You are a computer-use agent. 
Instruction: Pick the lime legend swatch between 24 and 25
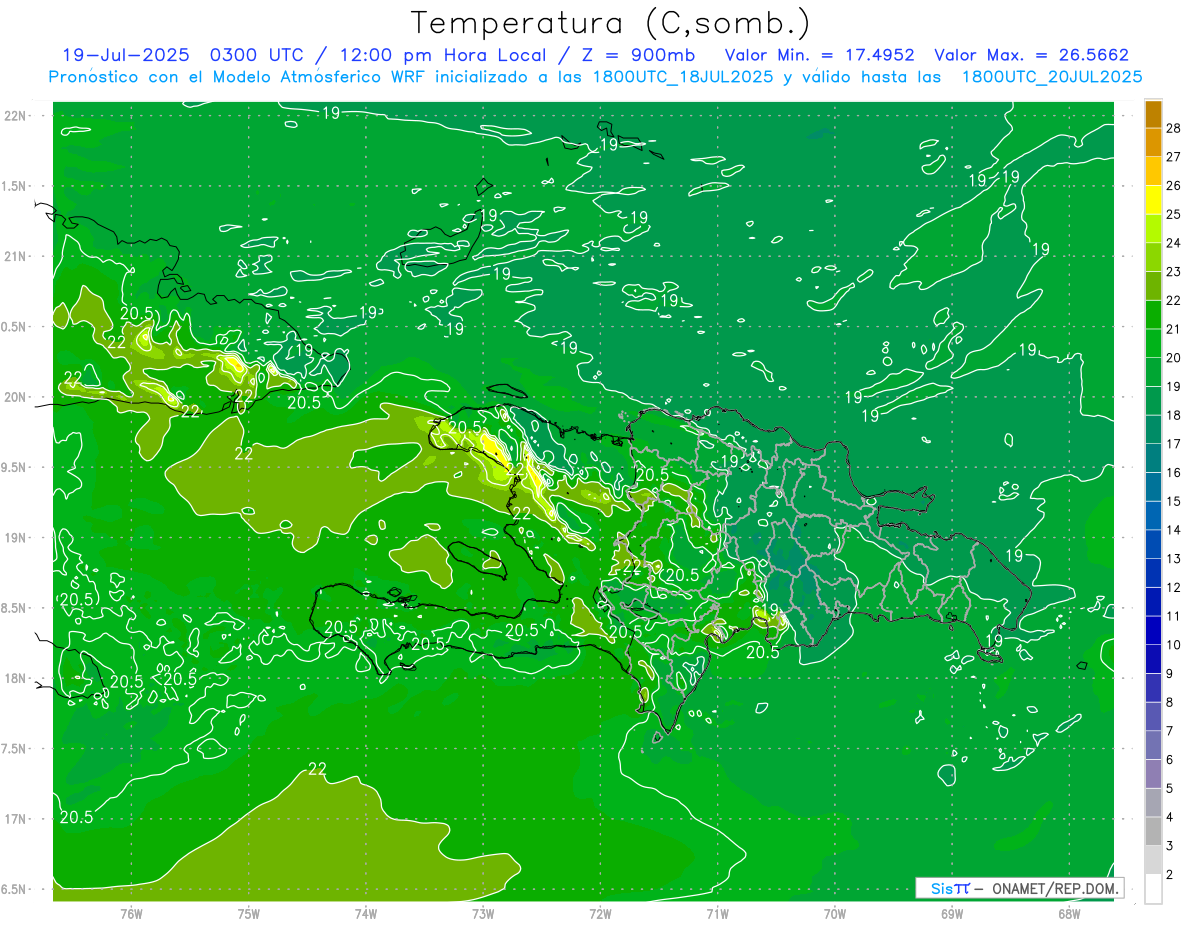point(1154,229)
